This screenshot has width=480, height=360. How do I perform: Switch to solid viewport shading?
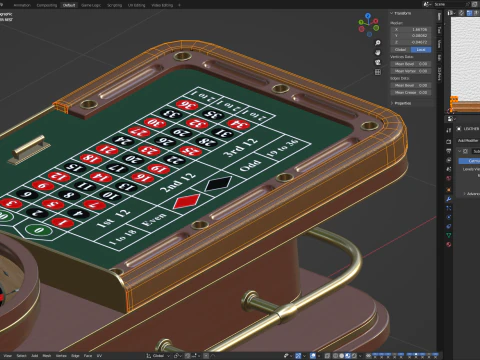tap(341, 356)
